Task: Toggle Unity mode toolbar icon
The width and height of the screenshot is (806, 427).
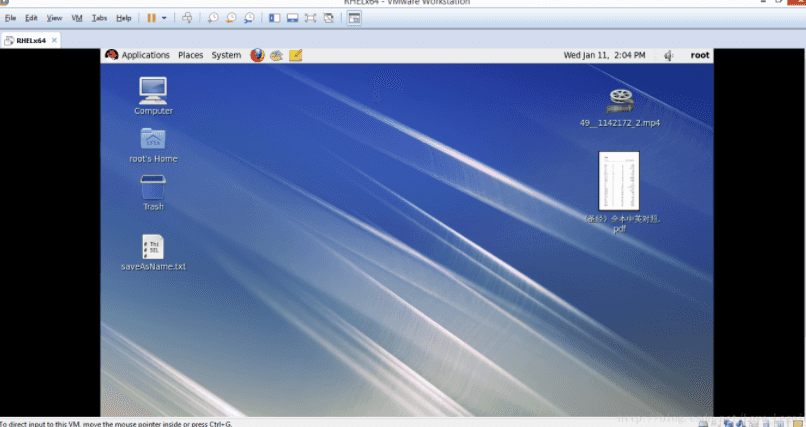Action: 329,18
